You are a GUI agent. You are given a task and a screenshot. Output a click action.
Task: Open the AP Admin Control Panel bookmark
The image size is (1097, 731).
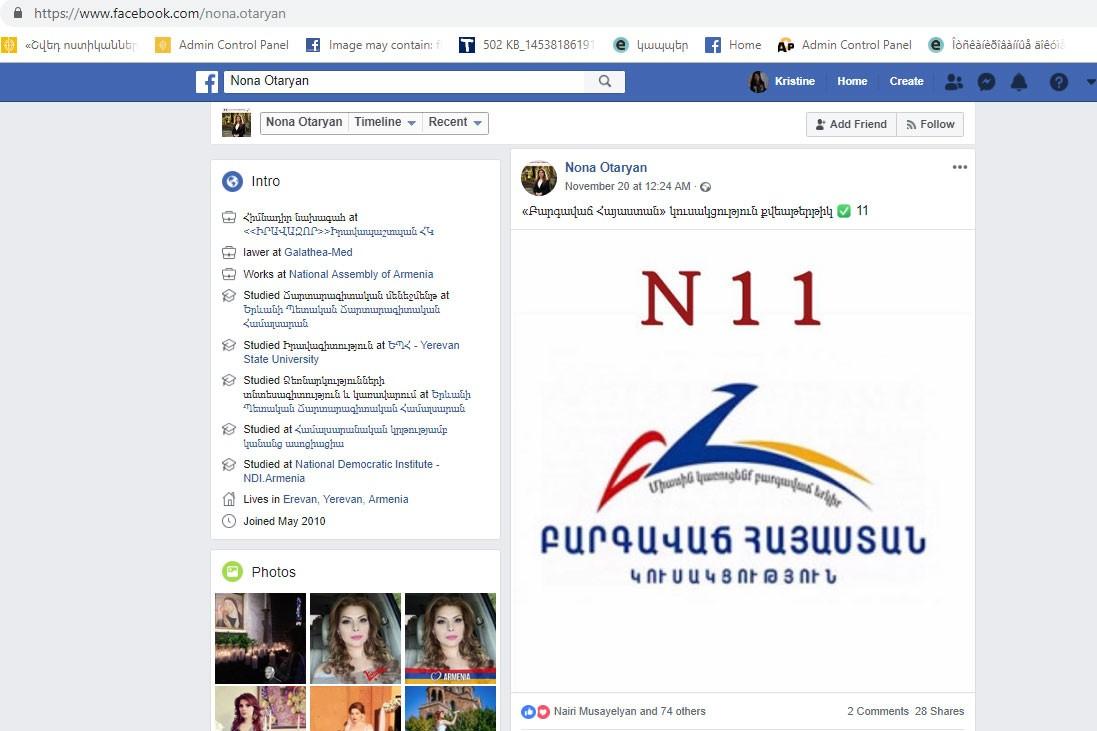[x=845, y=45]
